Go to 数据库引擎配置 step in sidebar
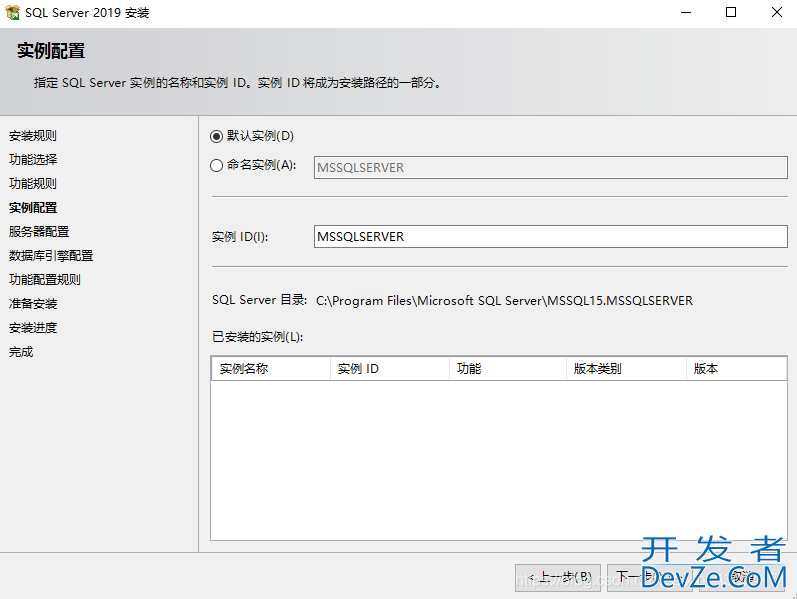Viewport: 797px width, 599px height. point(51,256)
